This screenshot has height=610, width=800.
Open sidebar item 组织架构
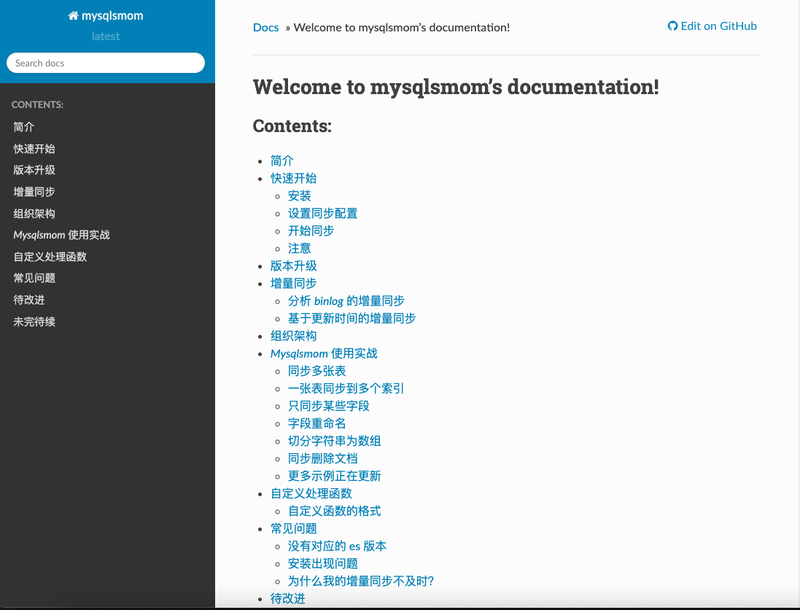point(34,213)
